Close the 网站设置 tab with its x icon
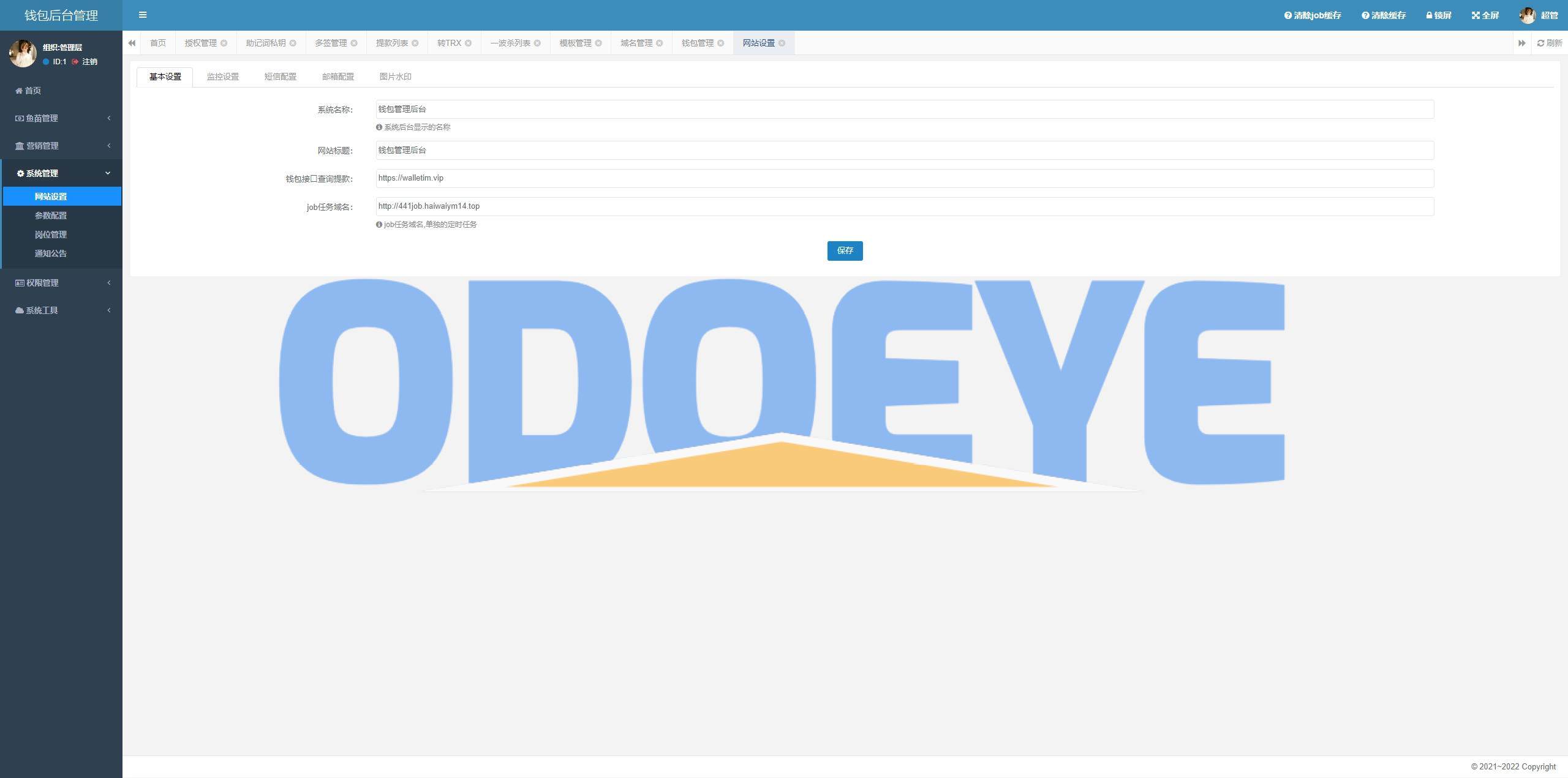This screenshot has height=778, width=1568. point(782,43)
